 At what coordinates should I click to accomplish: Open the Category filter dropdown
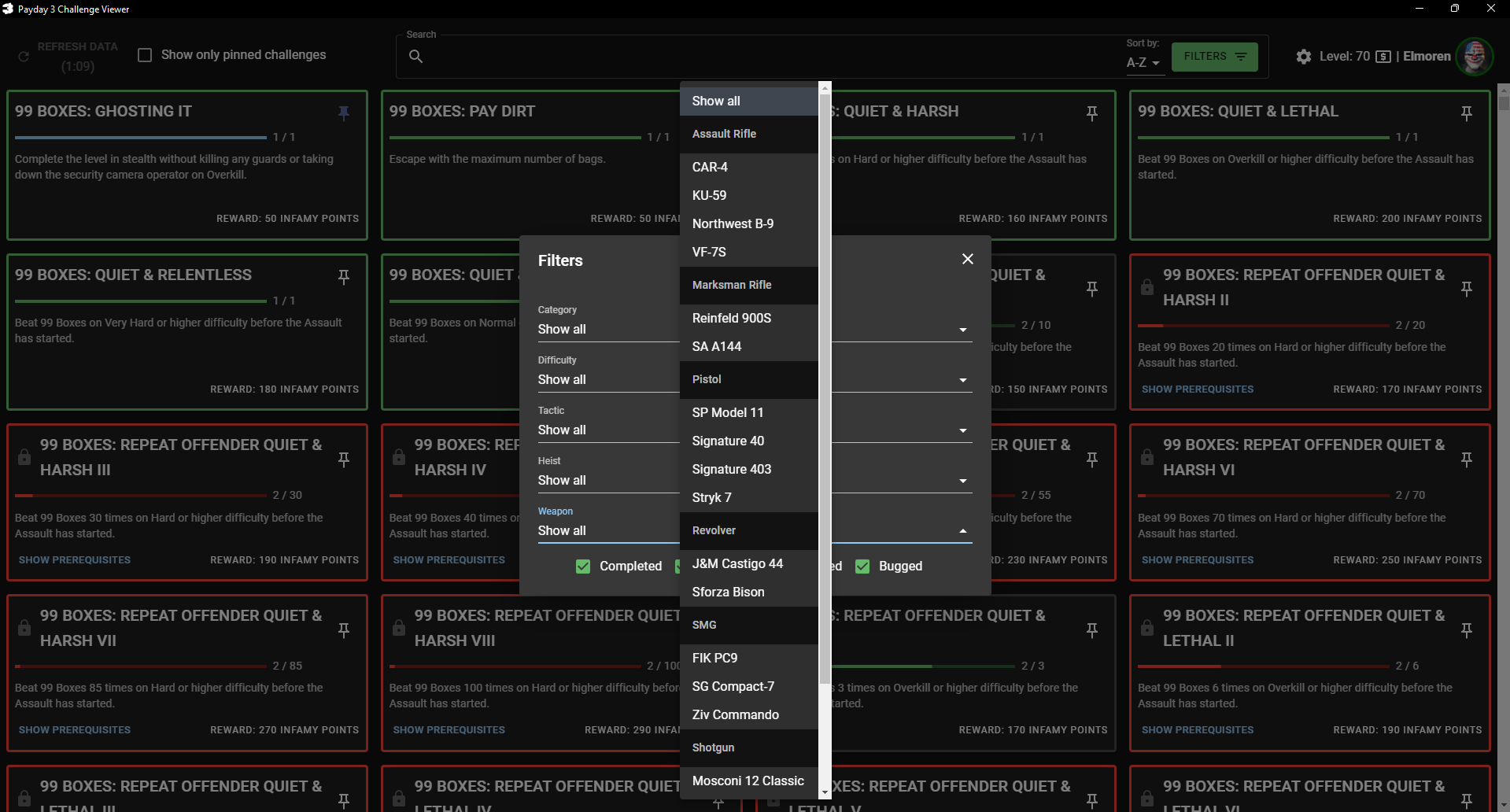(755, 330)
